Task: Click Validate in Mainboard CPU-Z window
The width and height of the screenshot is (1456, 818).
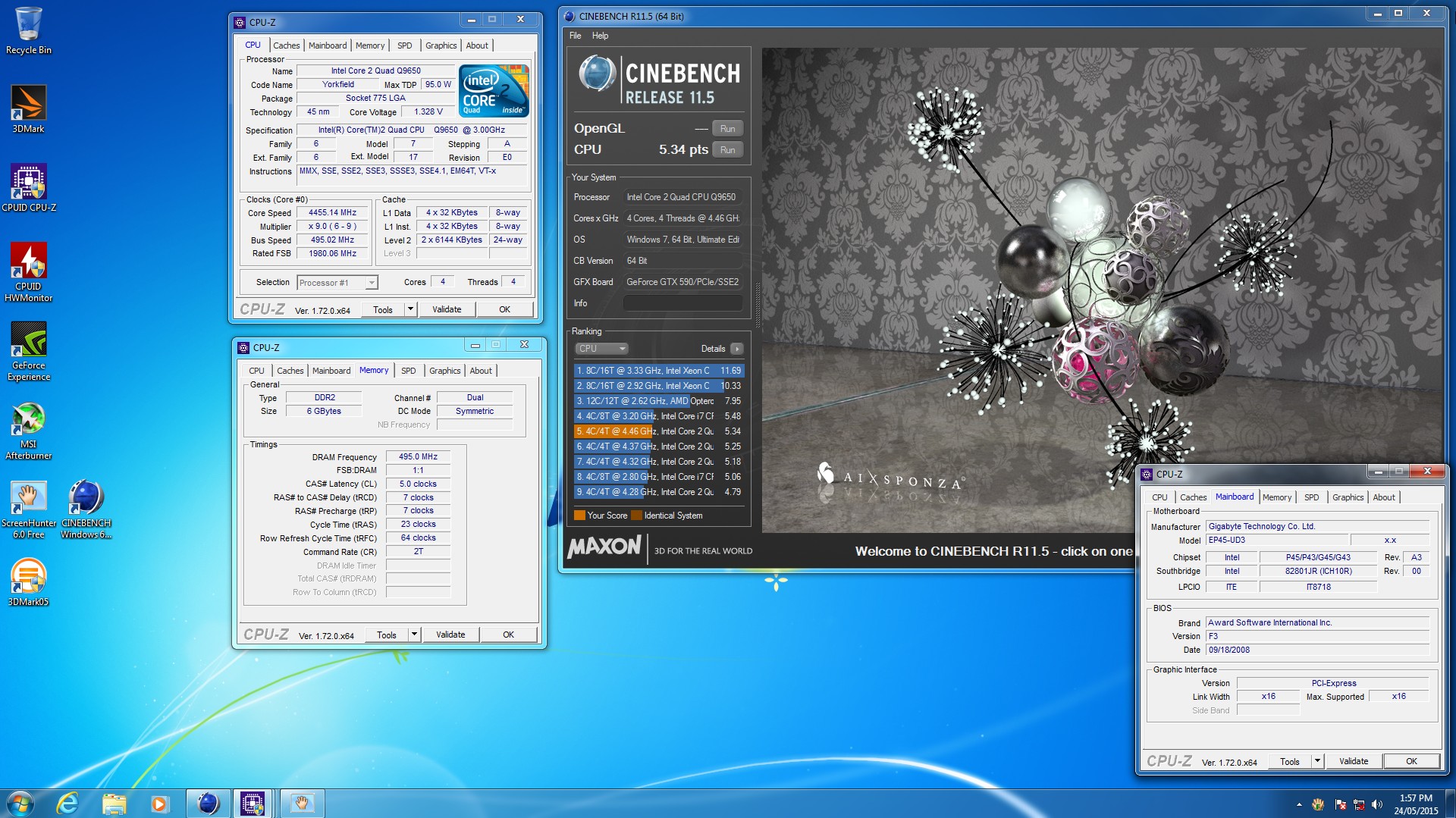Action: [1354, 761]
